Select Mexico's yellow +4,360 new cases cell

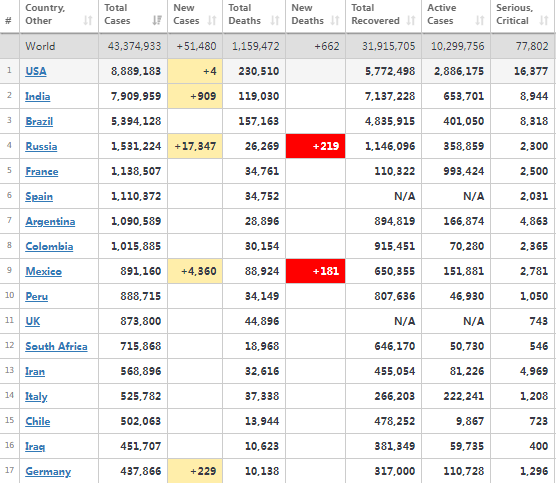pos(195,271)
